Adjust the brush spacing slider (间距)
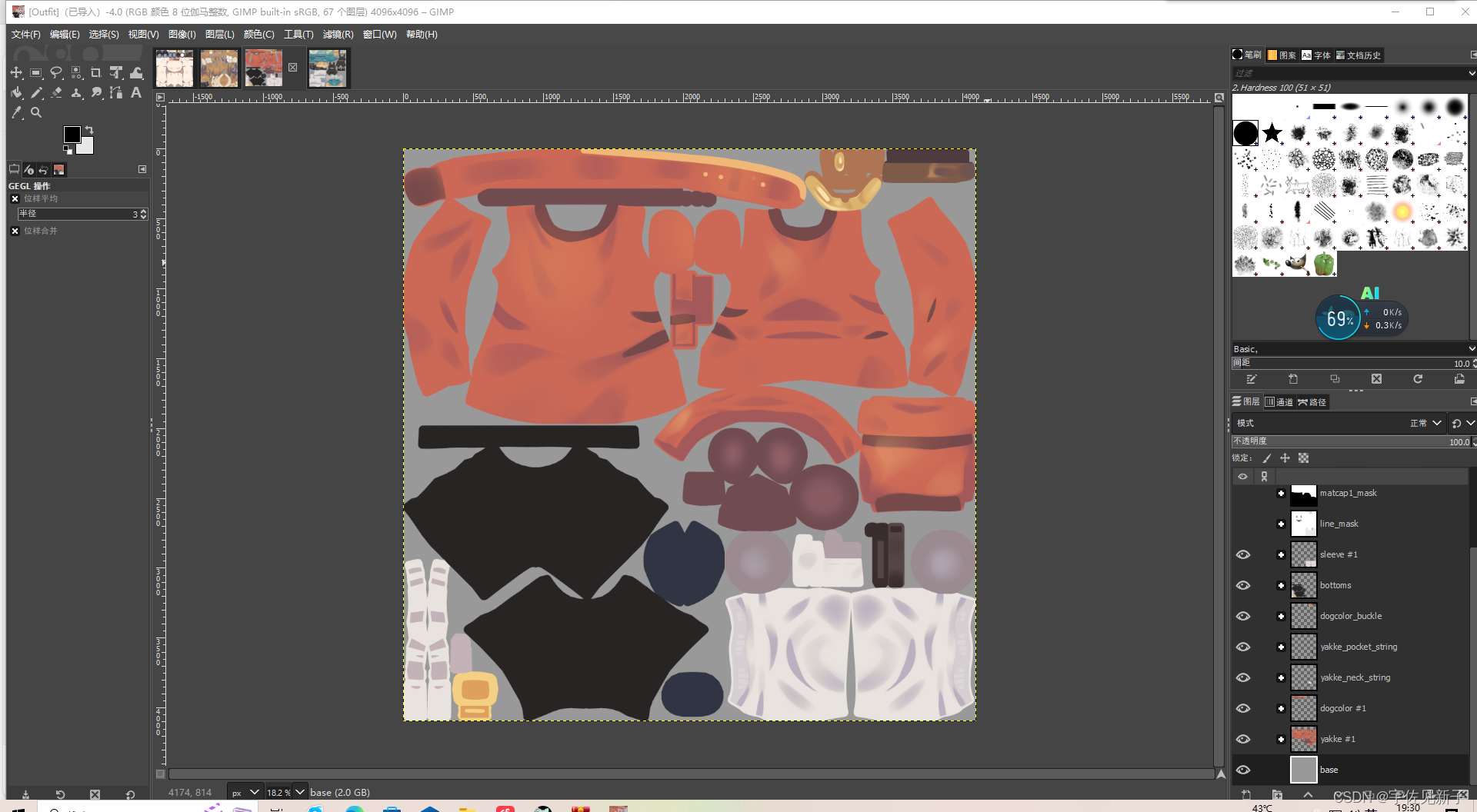The width and height of the screenshot is (1477, 812). click(x=1352, y=363)
